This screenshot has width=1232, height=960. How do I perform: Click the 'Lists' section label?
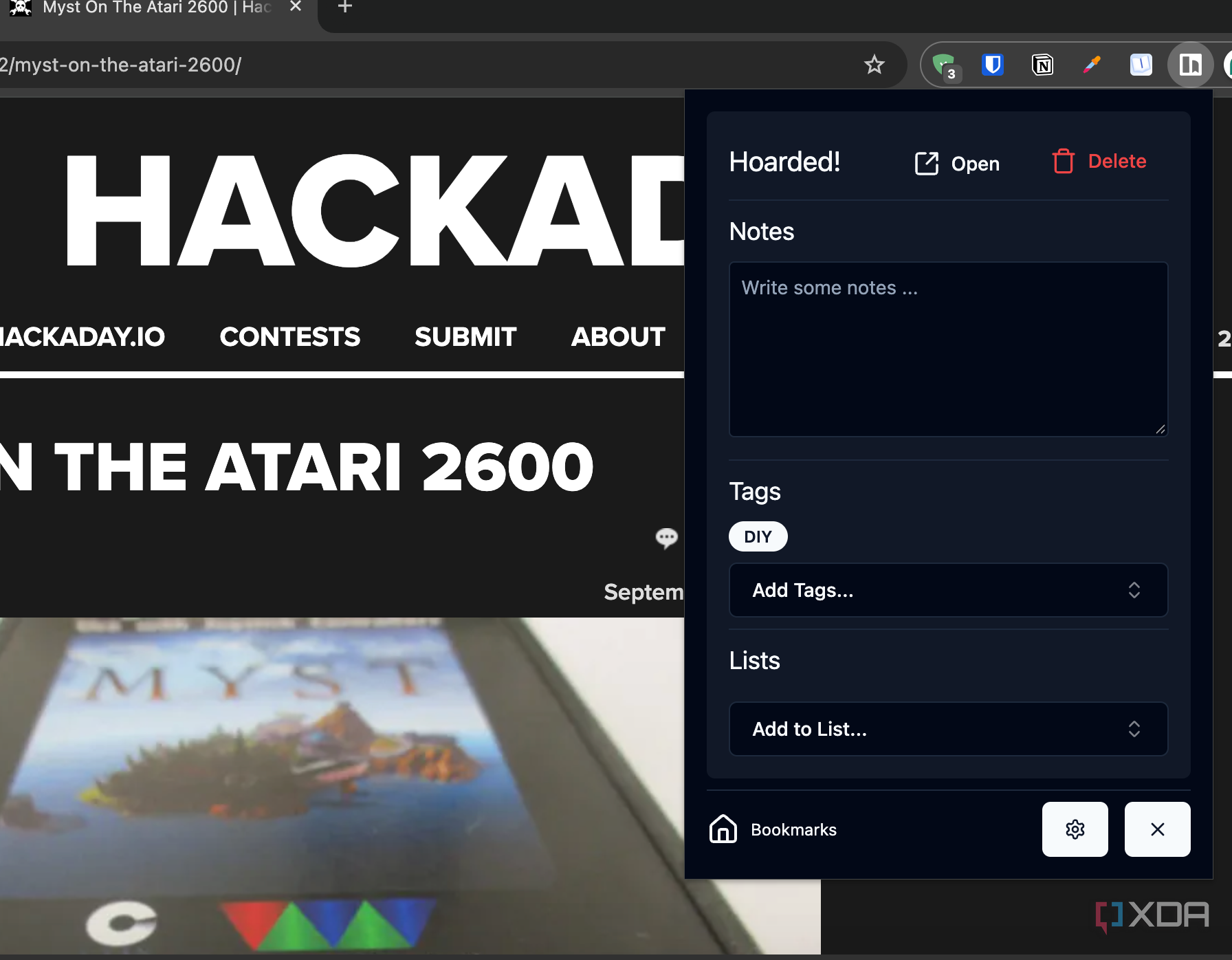pyautogui.click(x=755, y=661)
